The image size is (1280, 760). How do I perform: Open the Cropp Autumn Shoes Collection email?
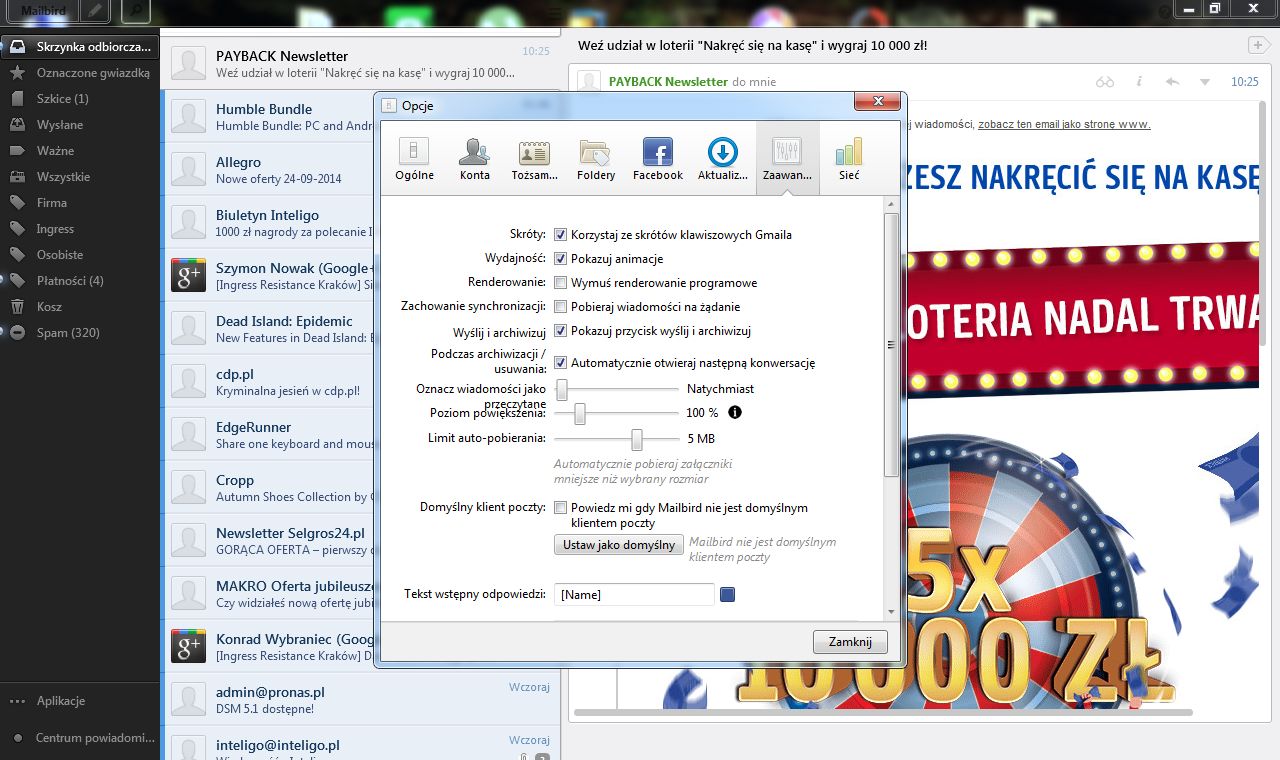coord(267,488)
